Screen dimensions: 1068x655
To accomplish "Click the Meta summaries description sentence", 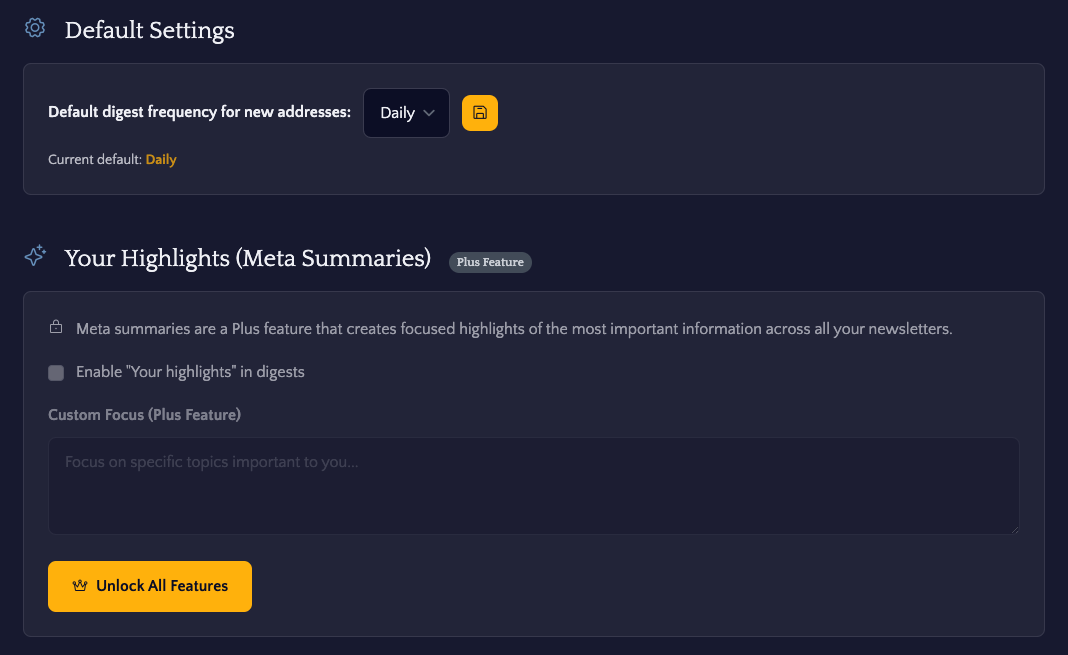I will click(x=514, y=328).
